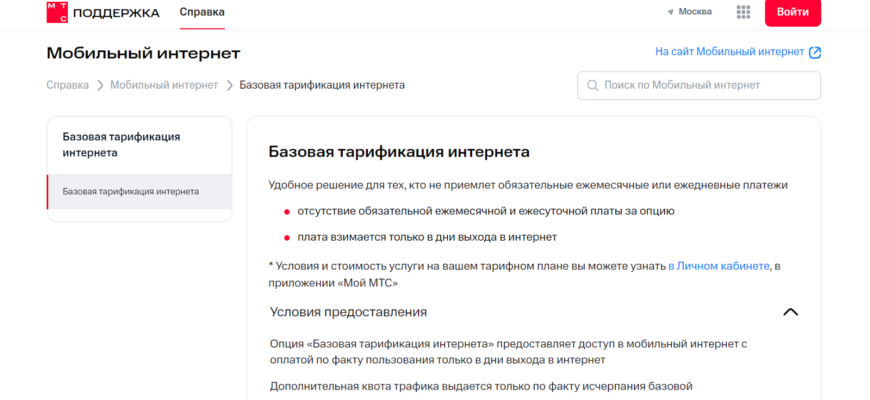The width and height of the screenshot is (870, 400).
Task: Select highlighted sidebar item Базовая тарификация интернета
Action: [139, 191]
